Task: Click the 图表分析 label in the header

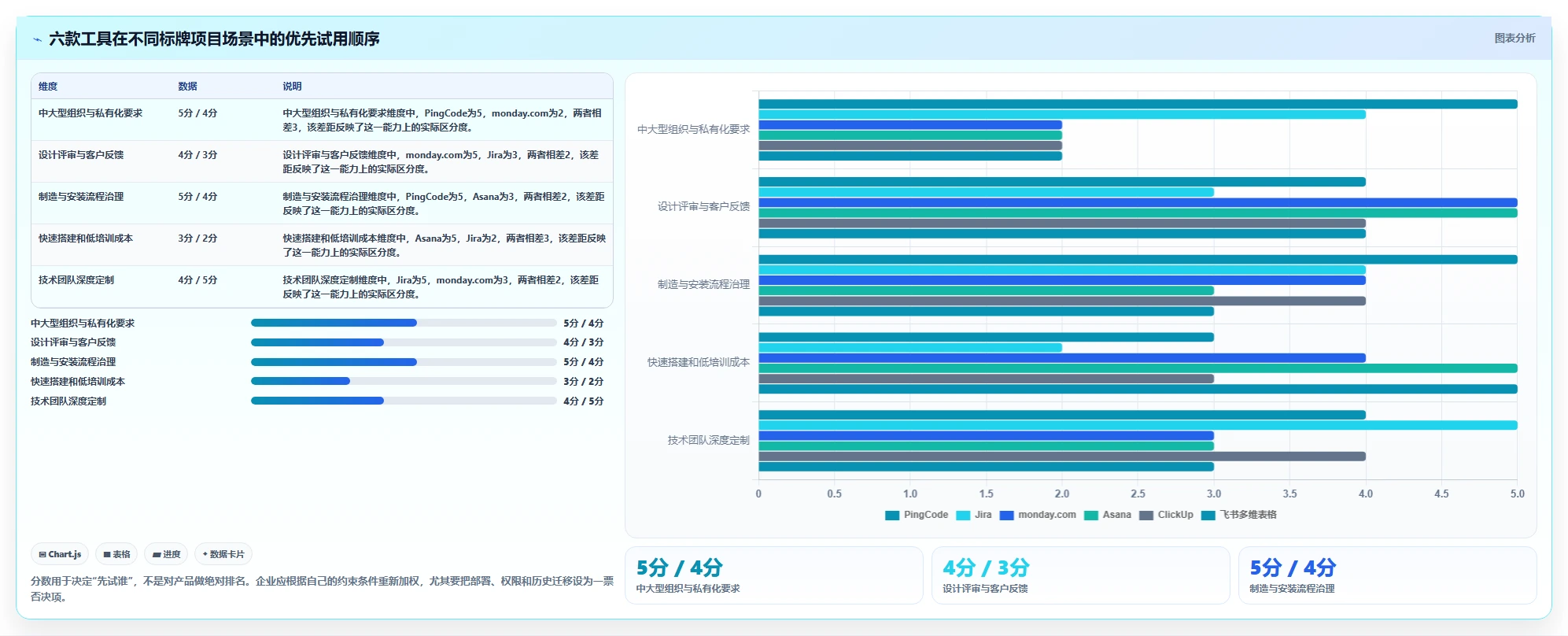Action: coord(1515,38)
